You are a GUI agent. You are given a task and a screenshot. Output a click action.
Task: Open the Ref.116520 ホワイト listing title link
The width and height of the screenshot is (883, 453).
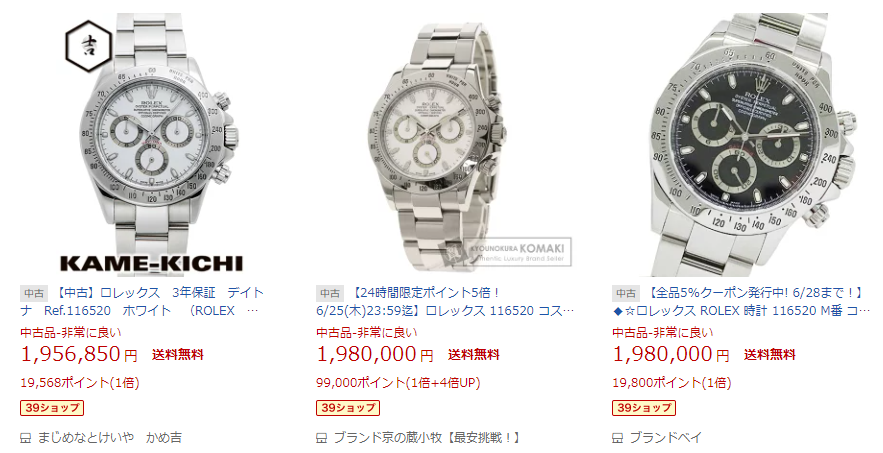click(160, 301)
